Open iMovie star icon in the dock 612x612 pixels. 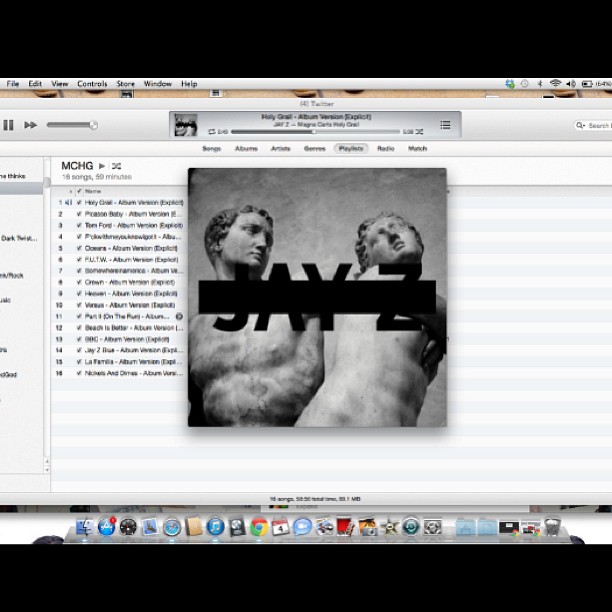pyautogui.click(x=389, y=527)
